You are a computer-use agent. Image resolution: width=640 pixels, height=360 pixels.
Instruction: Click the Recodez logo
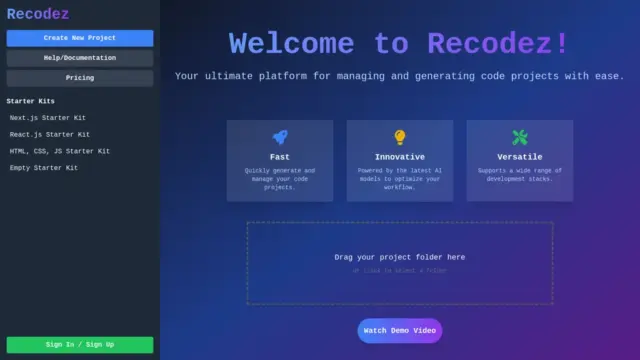[38, 14]
